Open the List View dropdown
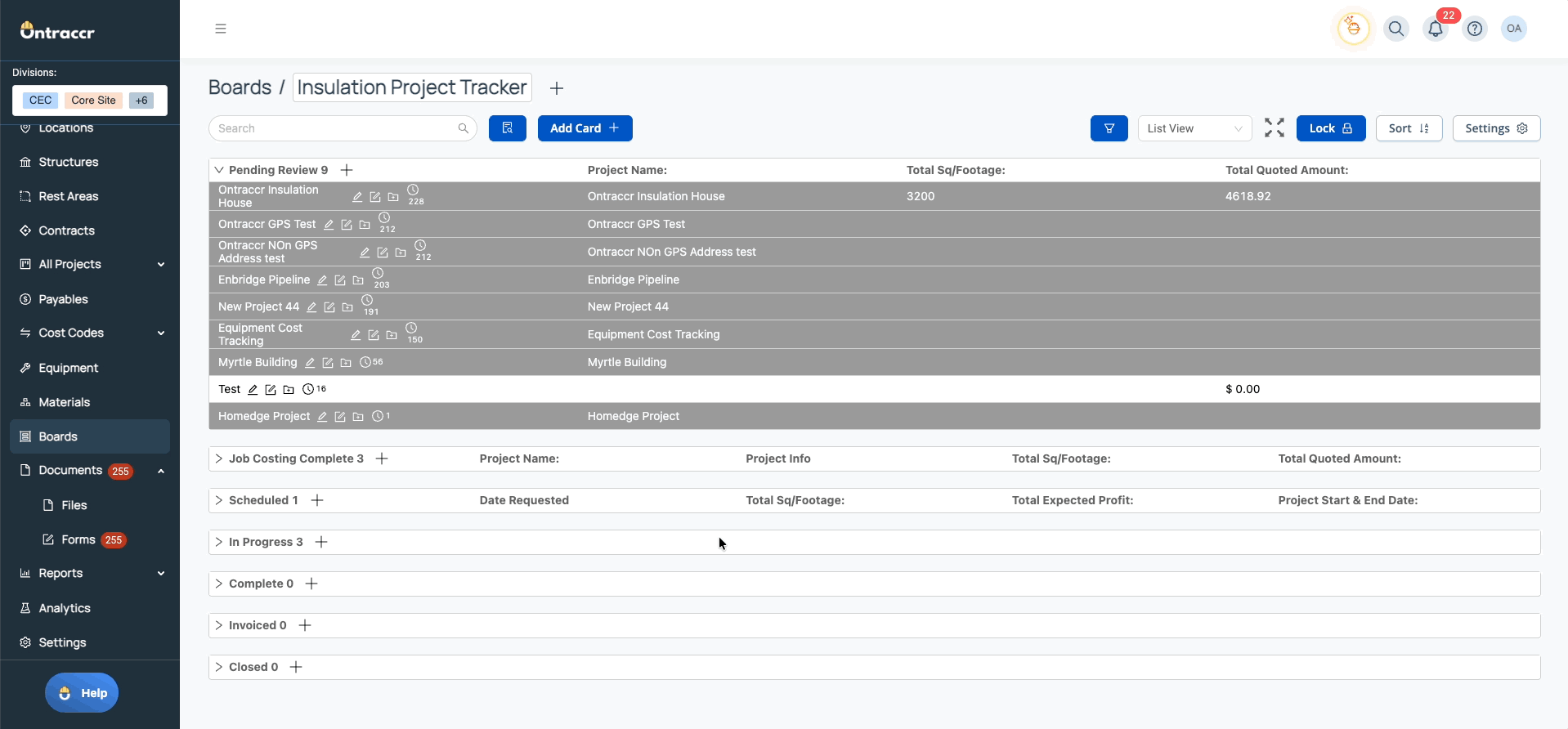This screenshot has width=1568, height=729. (1195, 128)
